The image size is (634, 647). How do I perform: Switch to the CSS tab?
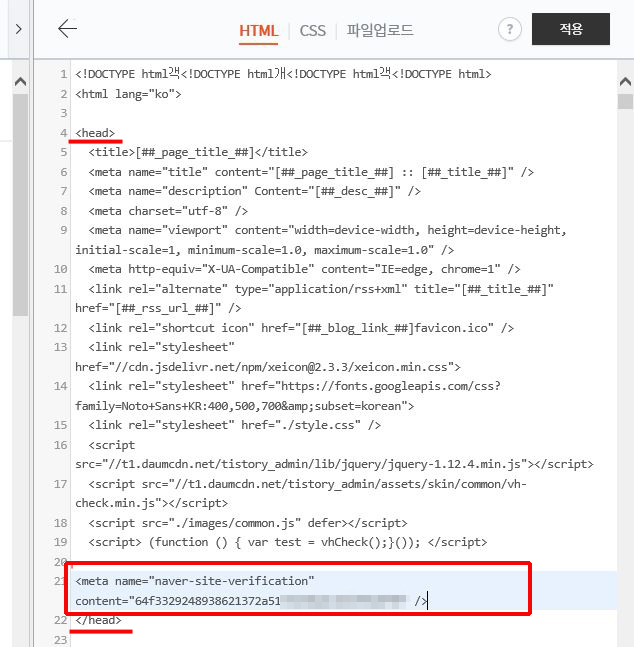tap(312, 31)
